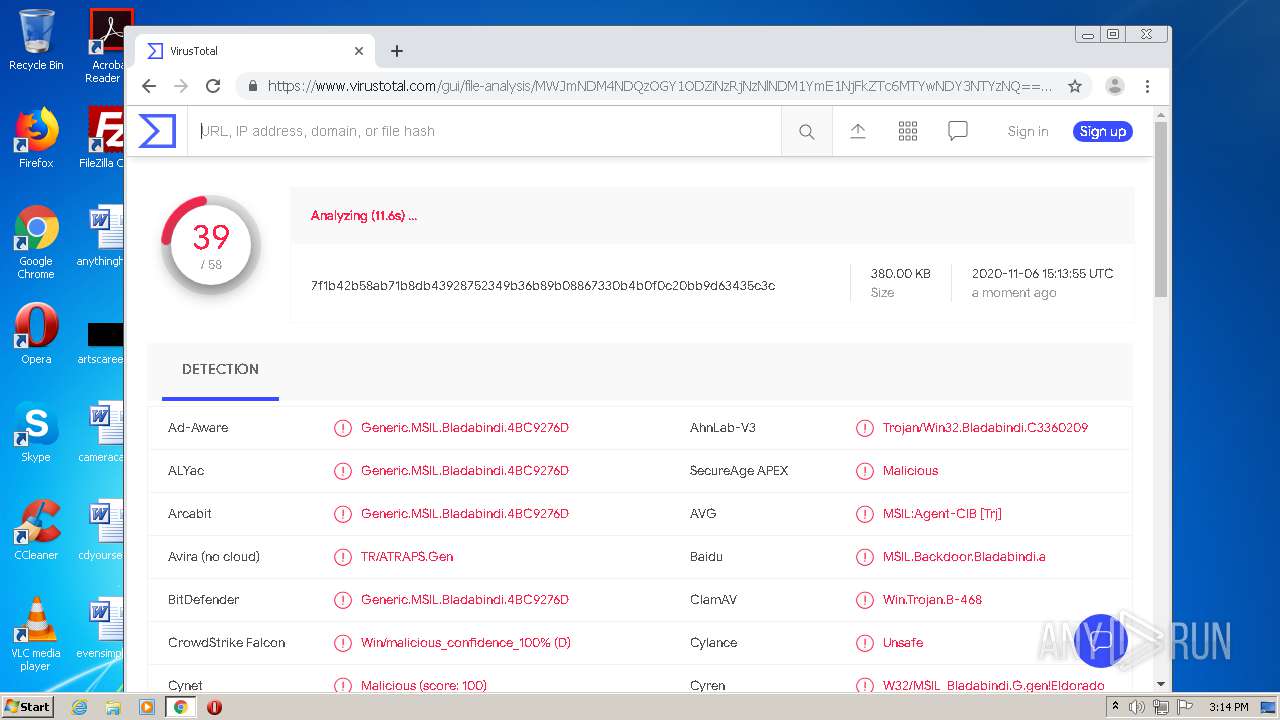Open a new browser tab
The height and width of the screenshot is (720, 1280).
point(397,51)
